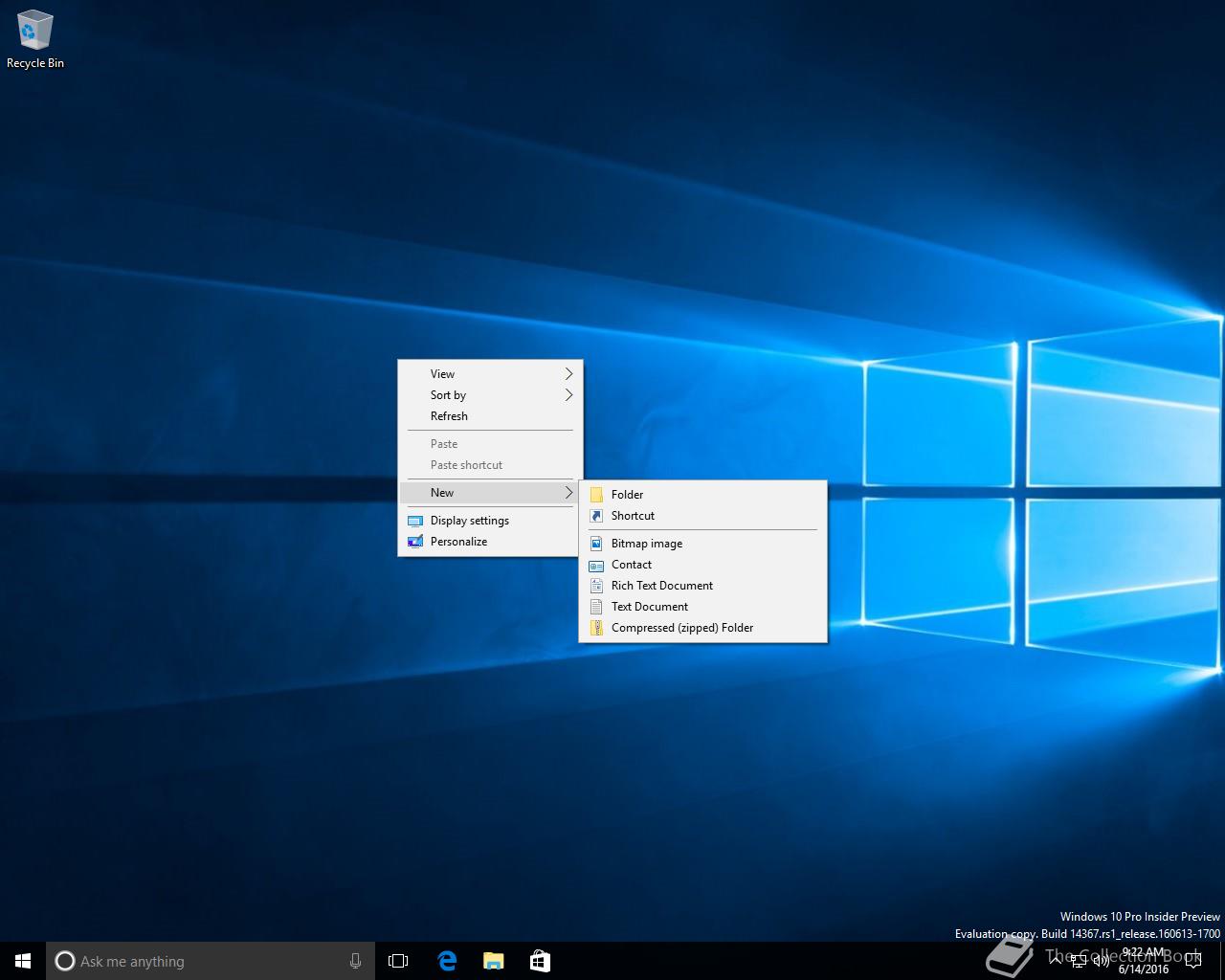Show hidden tray icons with the chevron

(x=1056, y=962)
